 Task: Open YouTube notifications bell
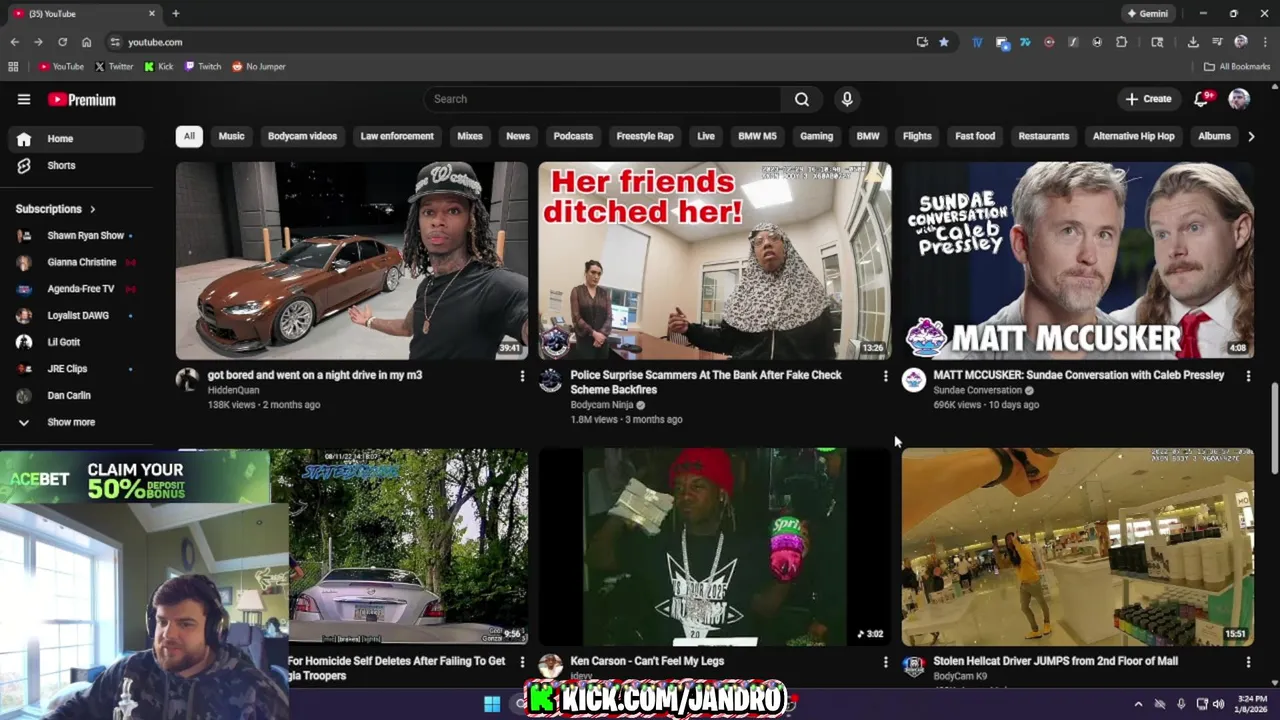tap(1202, 99)
